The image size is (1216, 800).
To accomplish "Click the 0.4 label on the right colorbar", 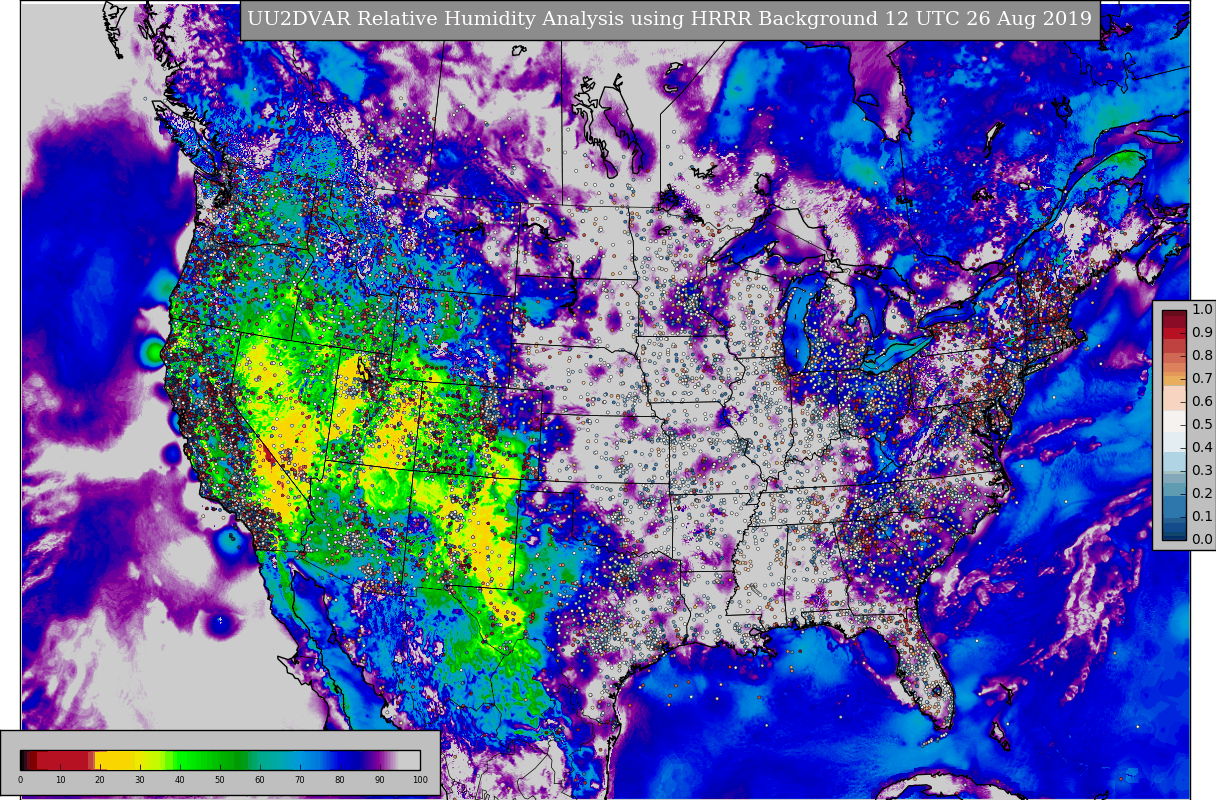I will click(1202, 448).
